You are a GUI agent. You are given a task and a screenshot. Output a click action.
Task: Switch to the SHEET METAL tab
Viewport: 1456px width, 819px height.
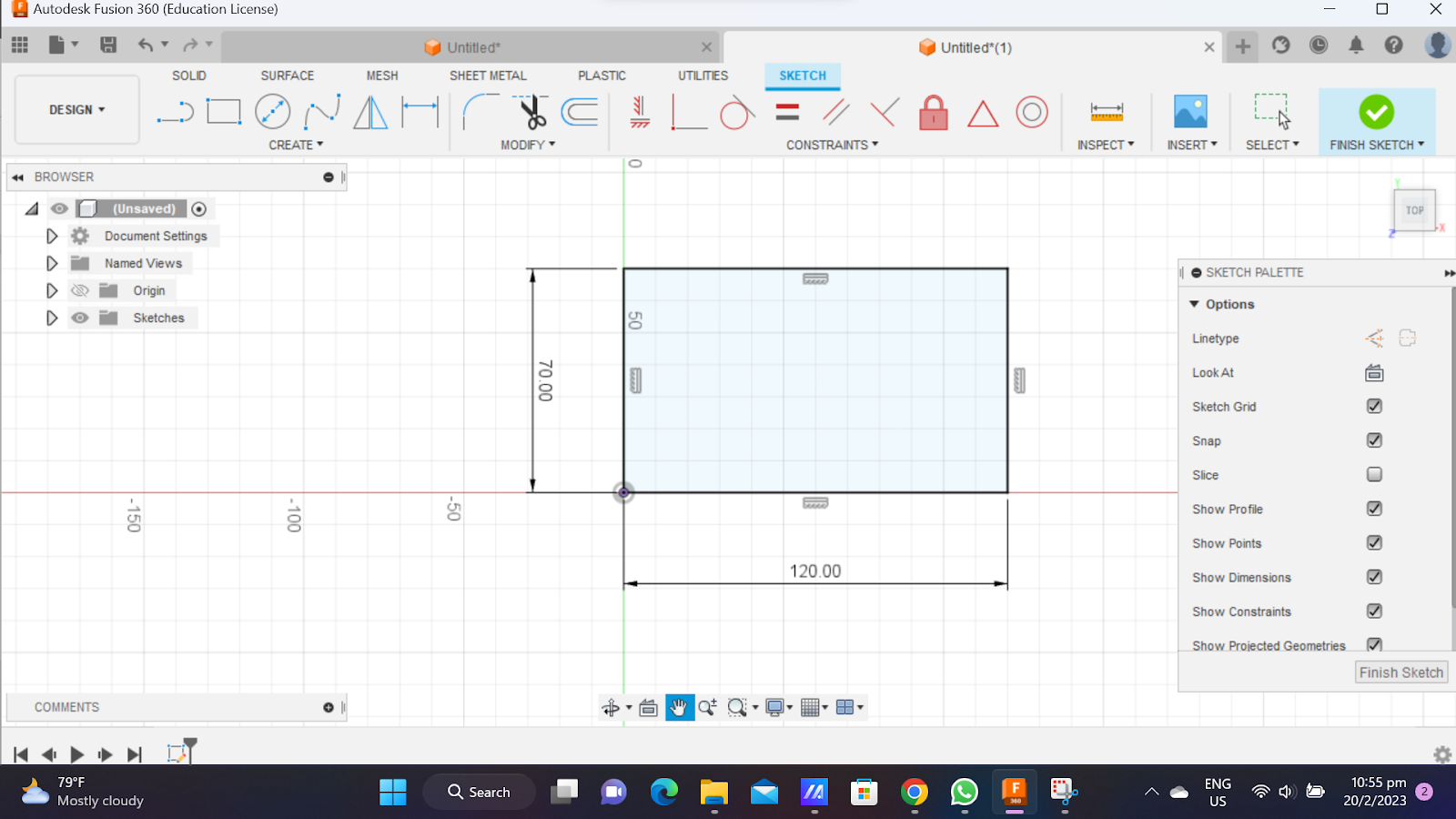coord(488,76)
